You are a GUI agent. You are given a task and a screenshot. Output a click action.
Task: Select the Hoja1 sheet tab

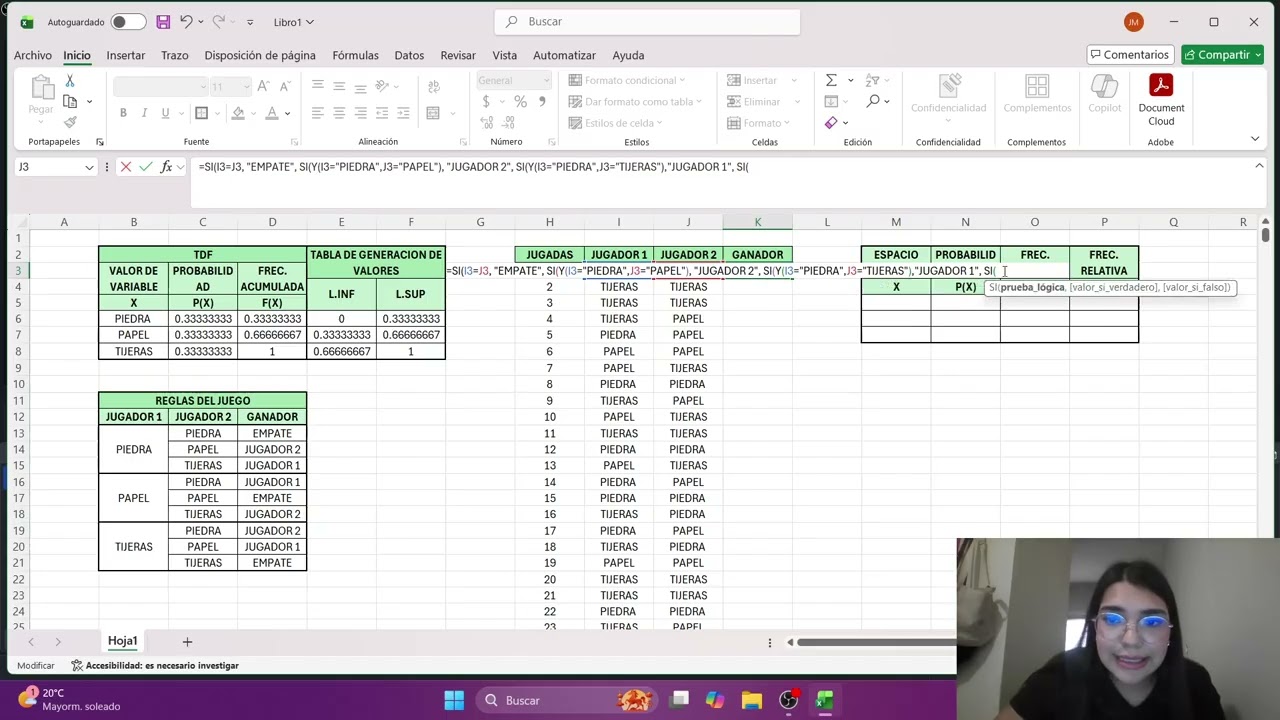tap(123, 641)
